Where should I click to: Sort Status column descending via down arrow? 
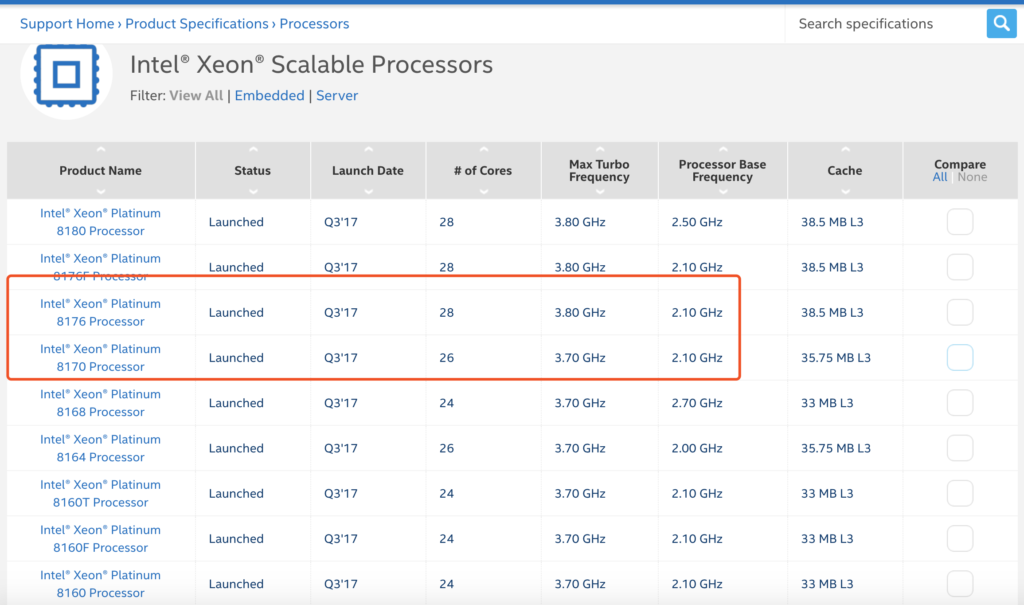253,191
